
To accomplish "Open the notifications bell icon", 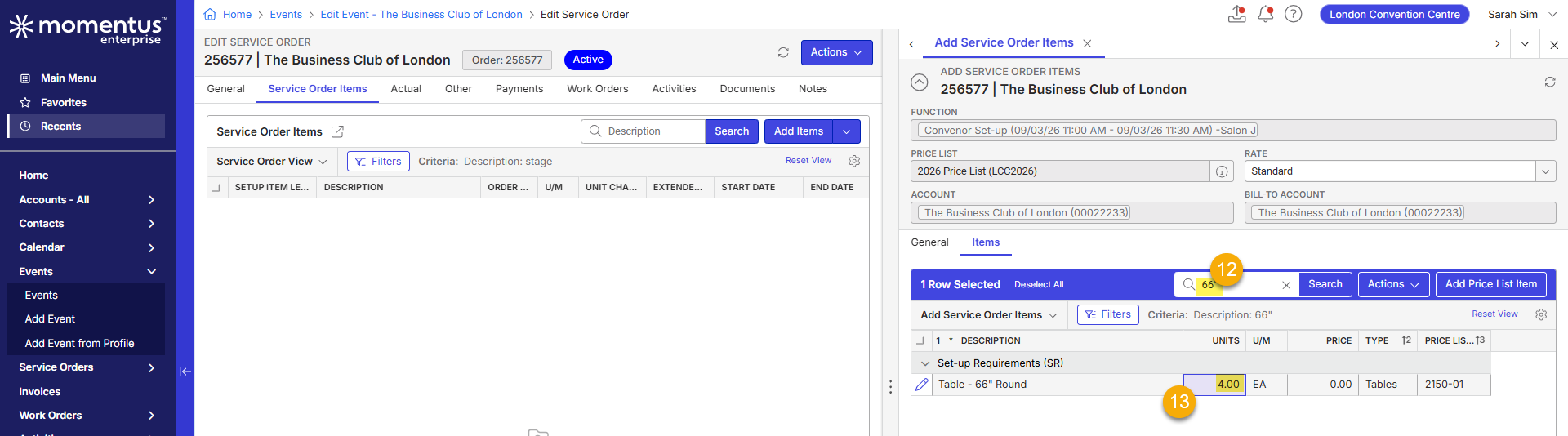I will pos(1266,14).
